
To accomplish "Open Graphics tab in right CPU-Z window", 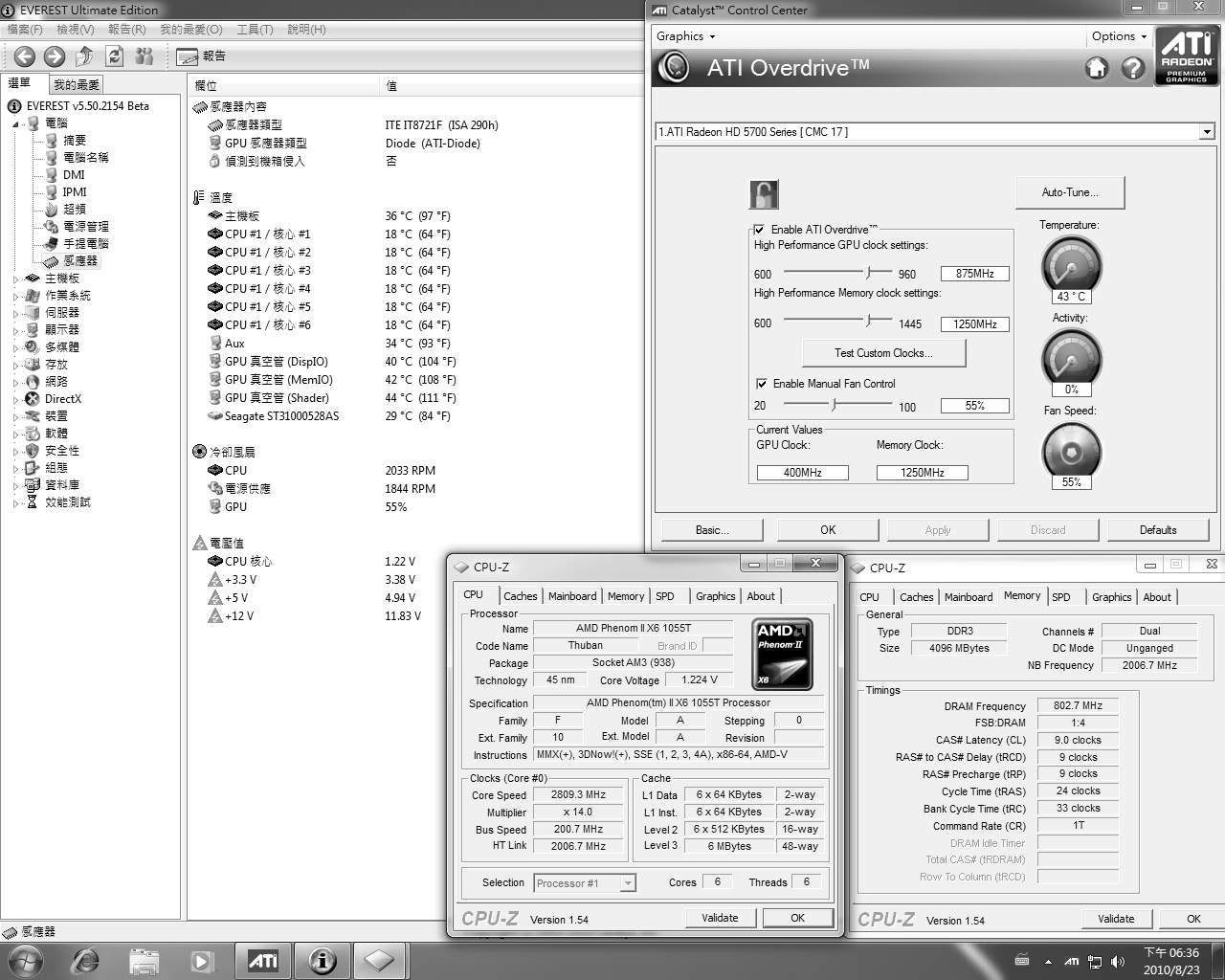I will 1112,597.
